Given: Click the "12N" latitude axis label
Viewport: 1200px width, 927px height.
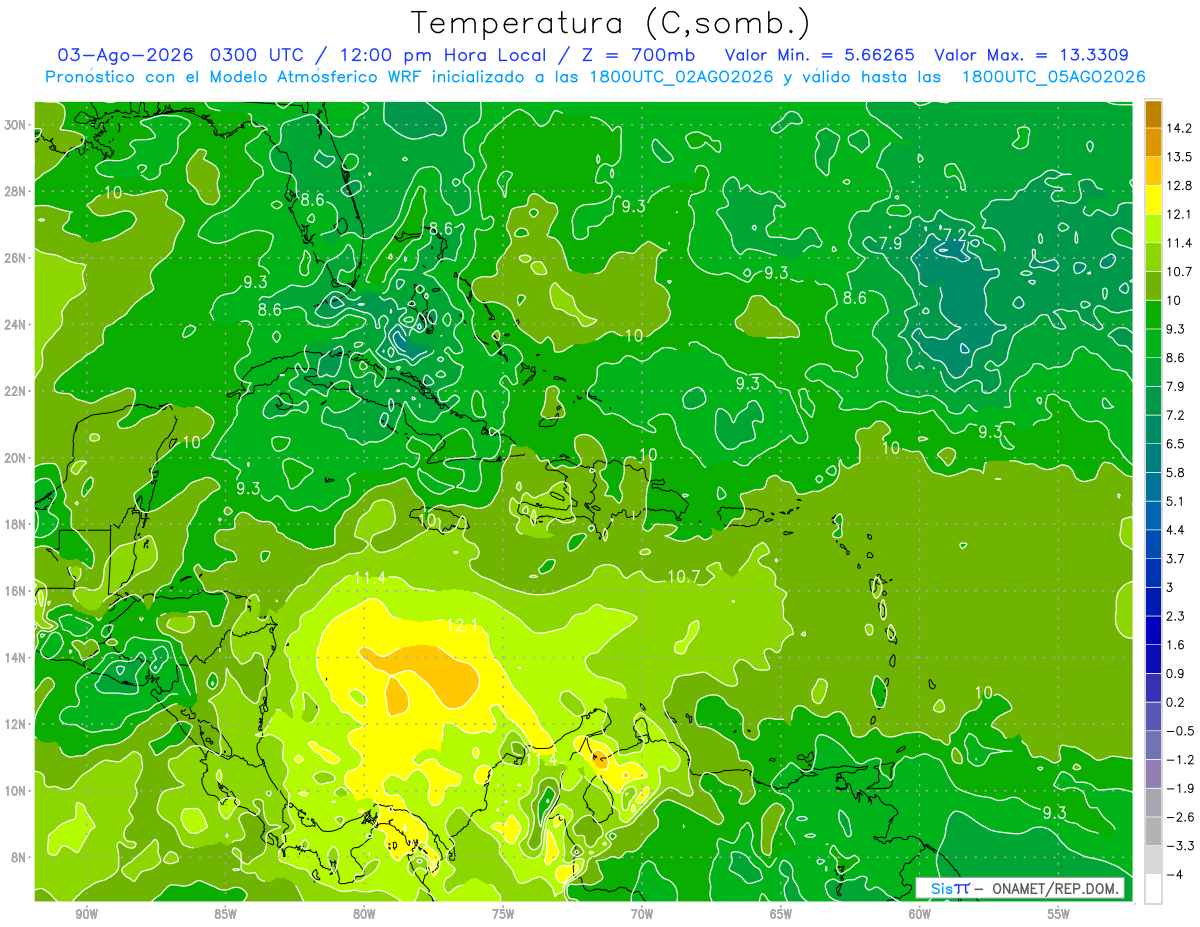Looking at the screenshot, I should tap(17, 724).
